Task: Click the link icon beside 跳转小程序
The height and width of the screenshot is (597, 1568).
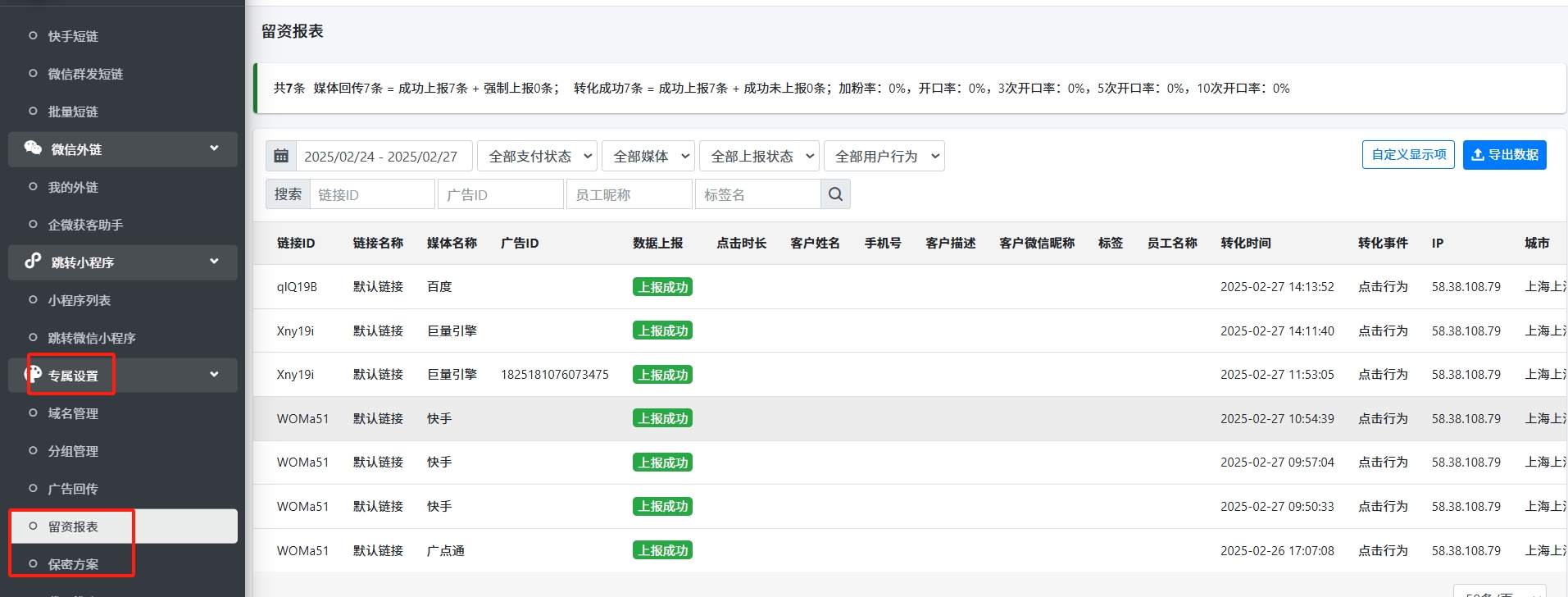Action: tap(33, 262)
